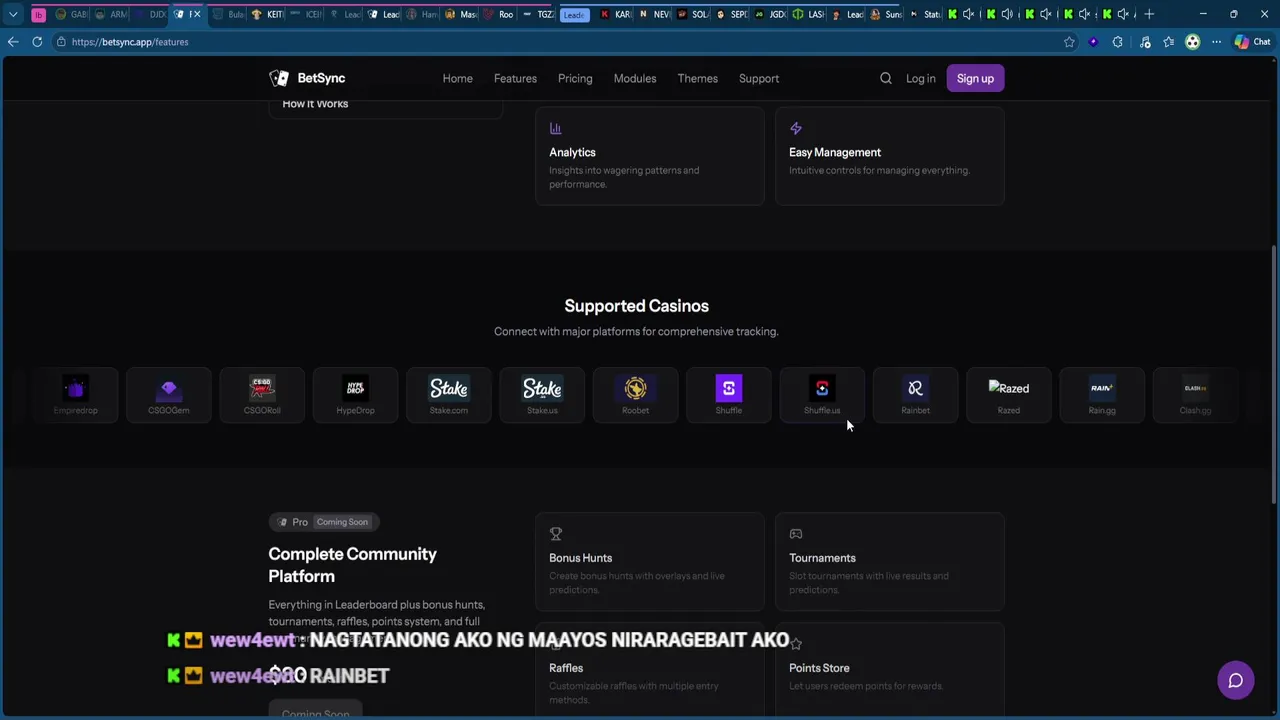This screenshot has height=720, width=1280.
Task: Switch to the SOL browser tab
Action: pyautogui.click(x=693, y=14)
